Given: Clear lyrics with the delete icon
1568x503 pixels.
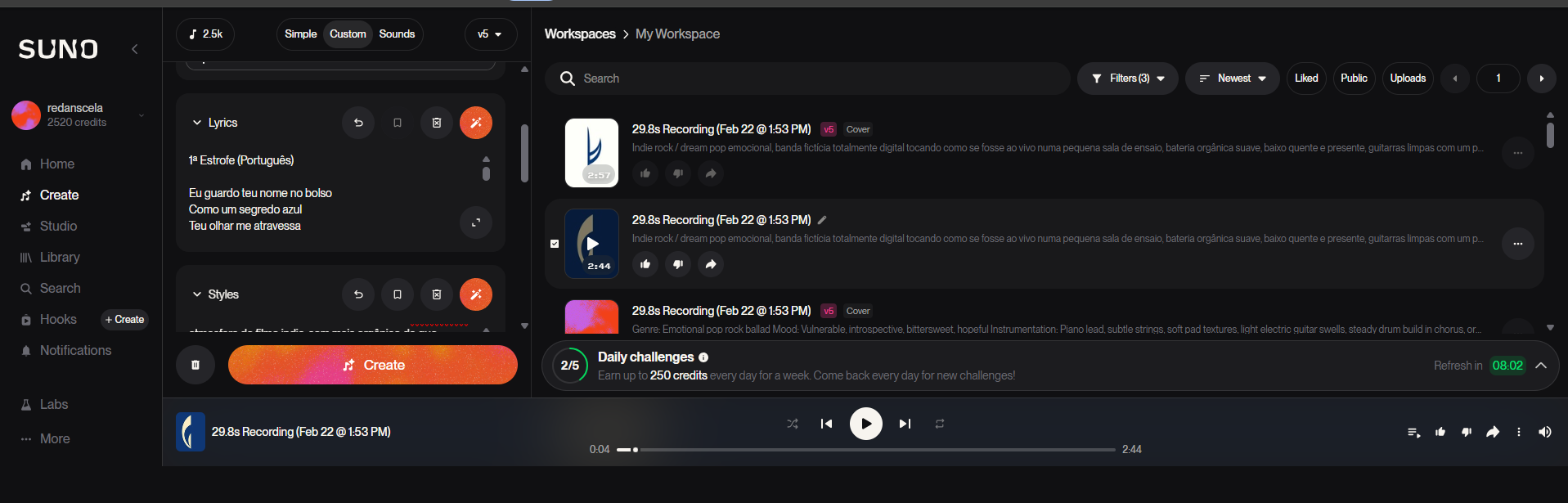Looking at the screenshot, I should (437, 123).
